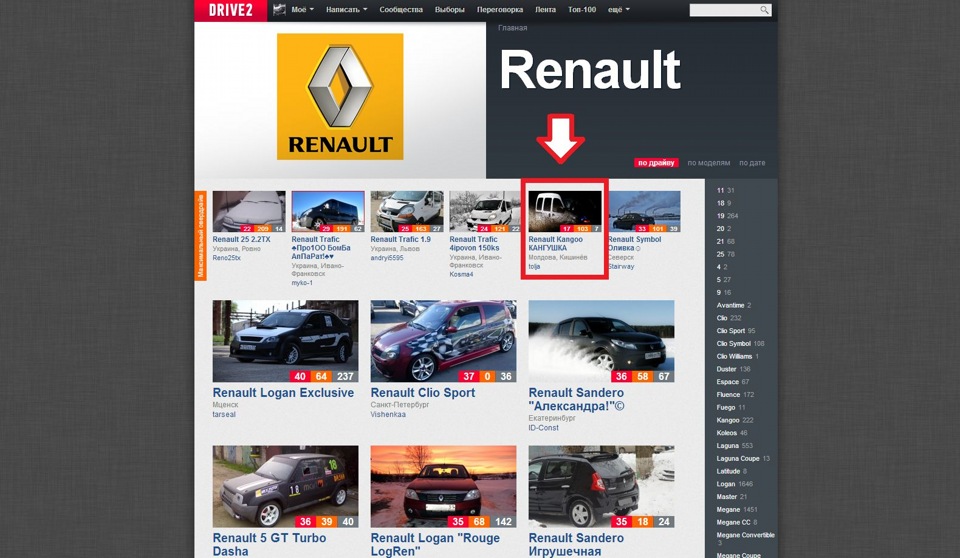Select Espace in model list
Image resolution: width=960 pixels, height=558 pixels.
point(728,382)
